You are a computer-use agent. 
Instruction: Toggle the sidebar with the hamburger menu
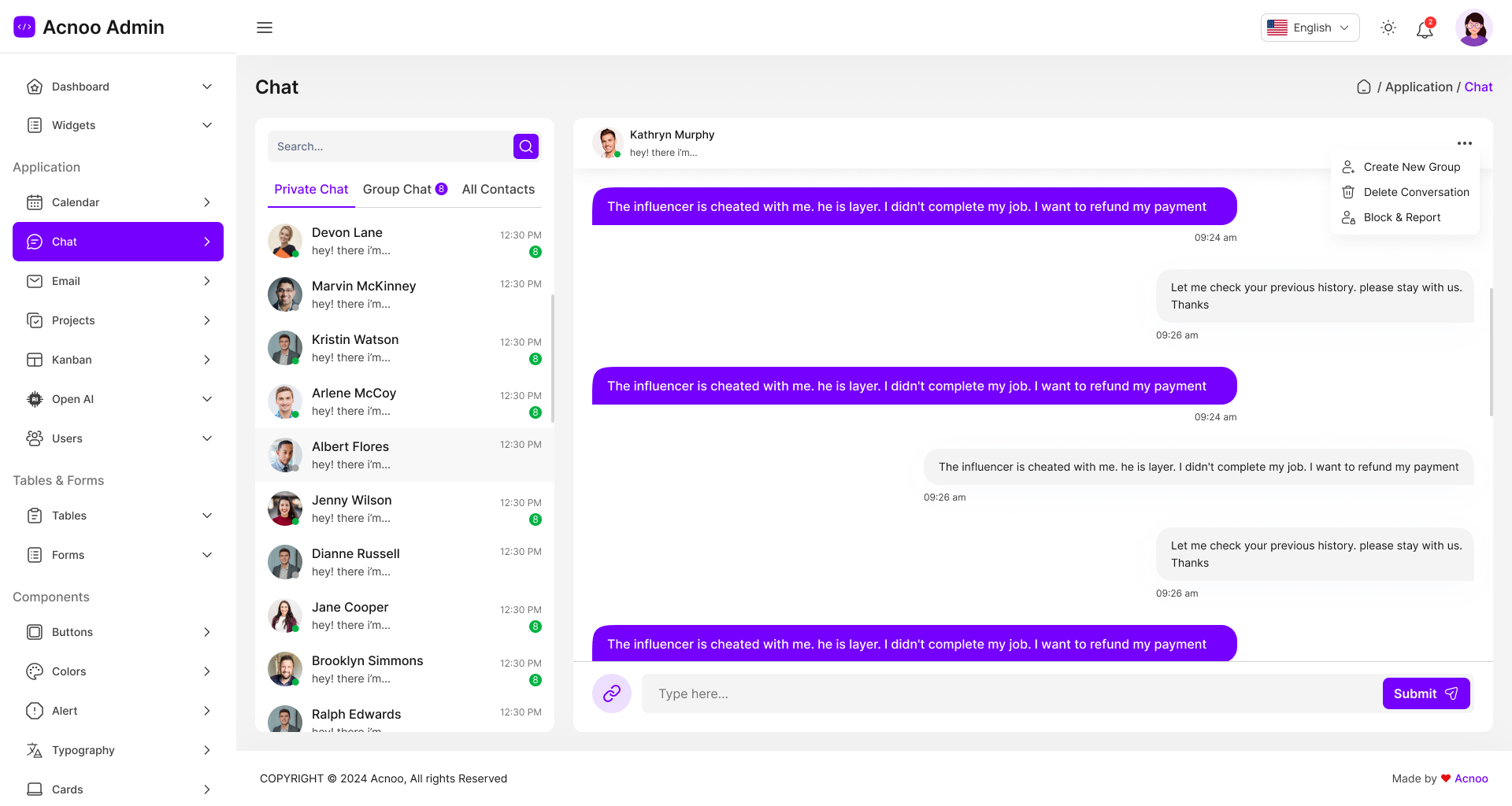pos(265,28)
